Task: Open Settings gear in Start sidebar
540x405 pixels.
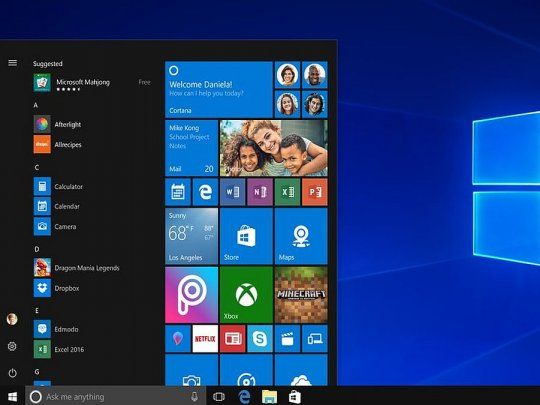Action: (x=12, y=346)
